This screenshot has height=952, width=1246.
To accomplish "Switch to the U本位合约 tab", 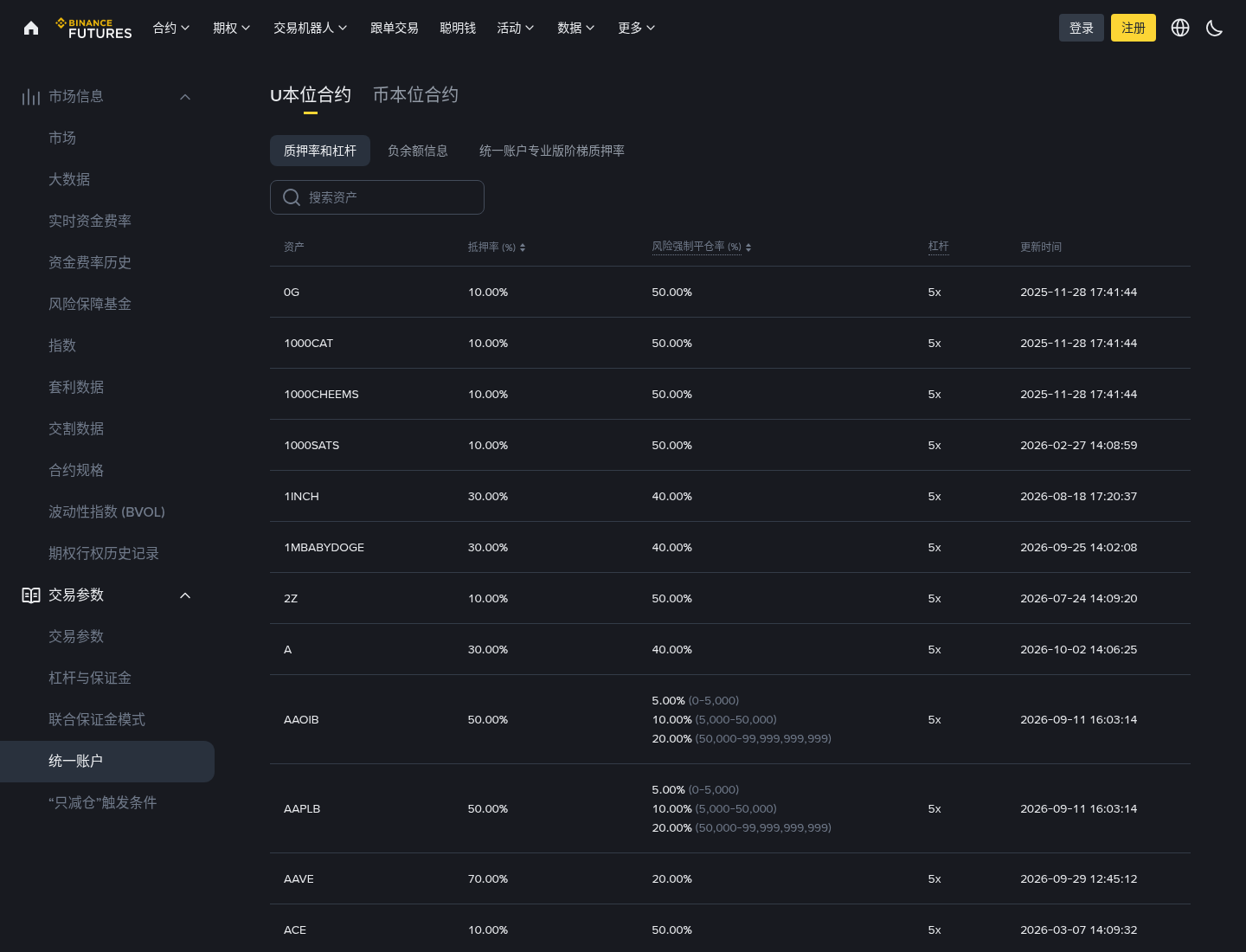I will click(311, 95).
